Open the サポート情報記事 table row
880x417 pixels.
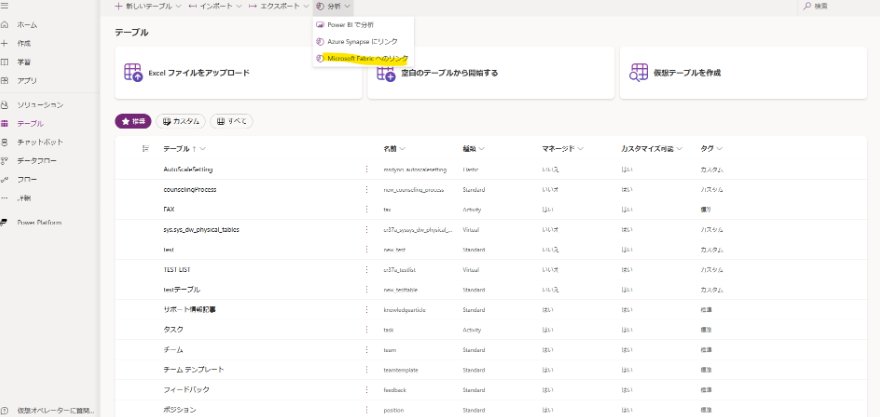491,309
